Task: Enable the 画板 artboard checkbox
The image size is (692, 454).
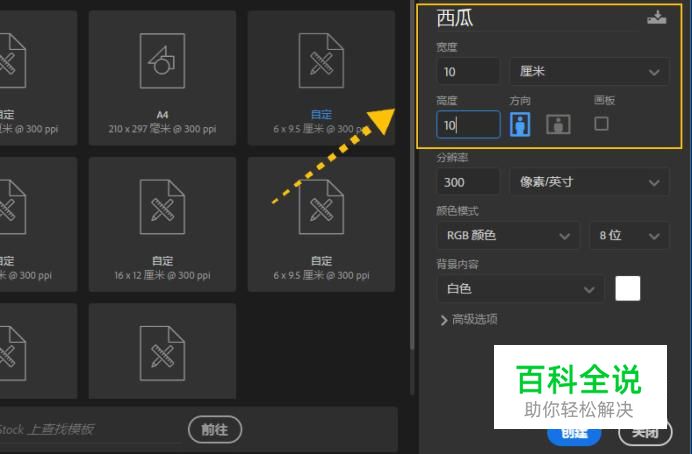Action: 601,124
